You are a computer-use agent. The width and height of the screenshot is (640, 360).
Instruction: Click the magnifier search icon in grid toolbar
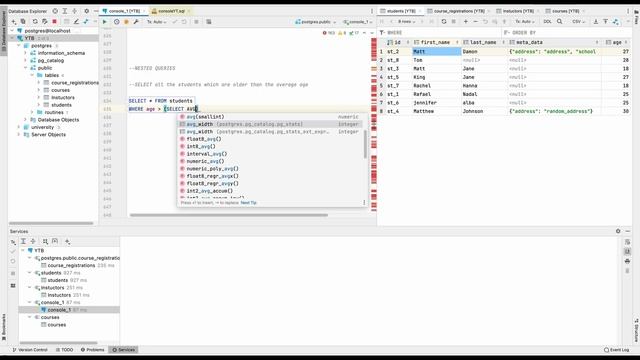(x=560, y=22)
